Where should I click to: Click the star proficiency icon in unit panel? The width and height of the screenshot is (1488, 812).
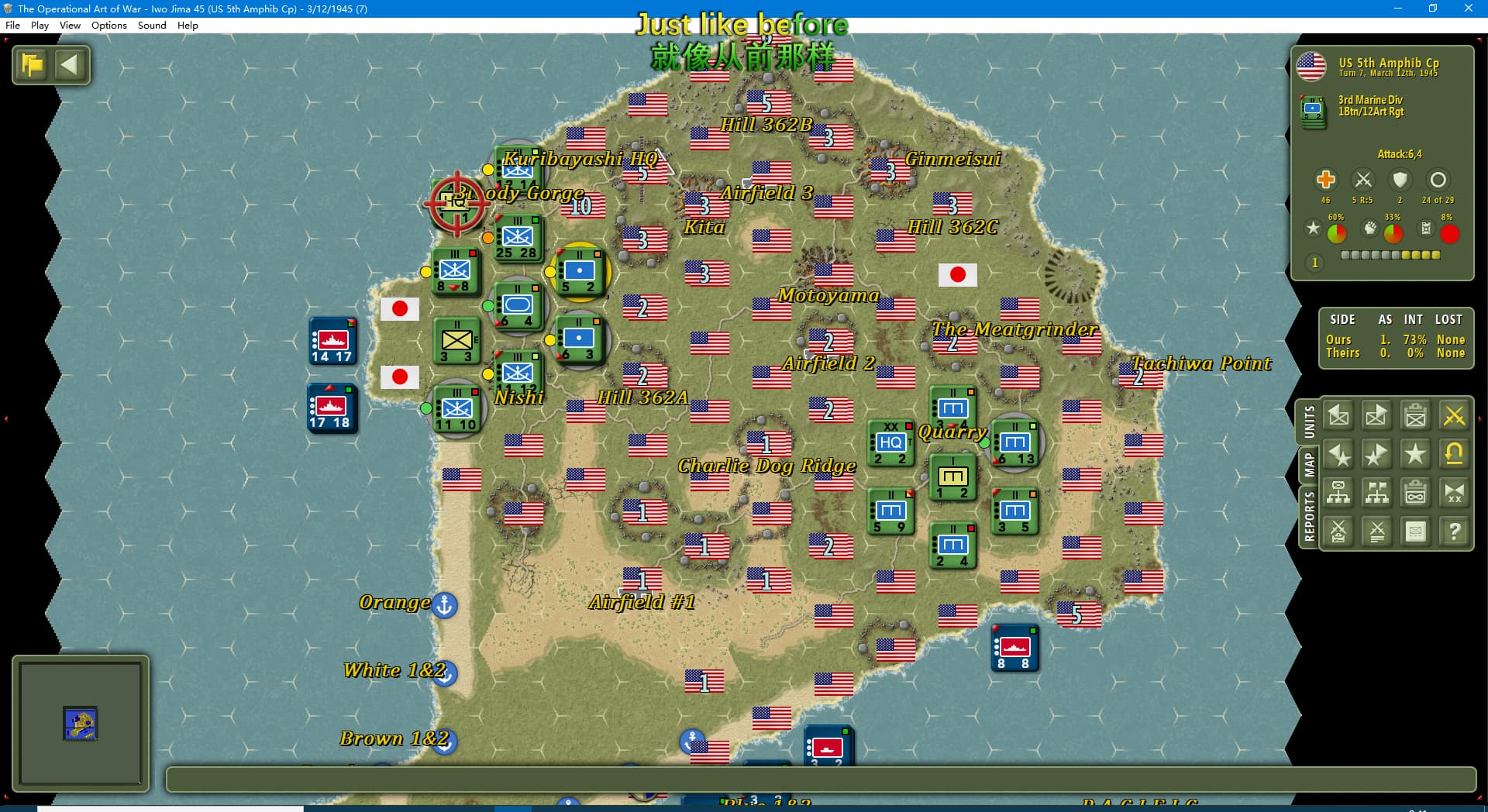point(1313,229)
